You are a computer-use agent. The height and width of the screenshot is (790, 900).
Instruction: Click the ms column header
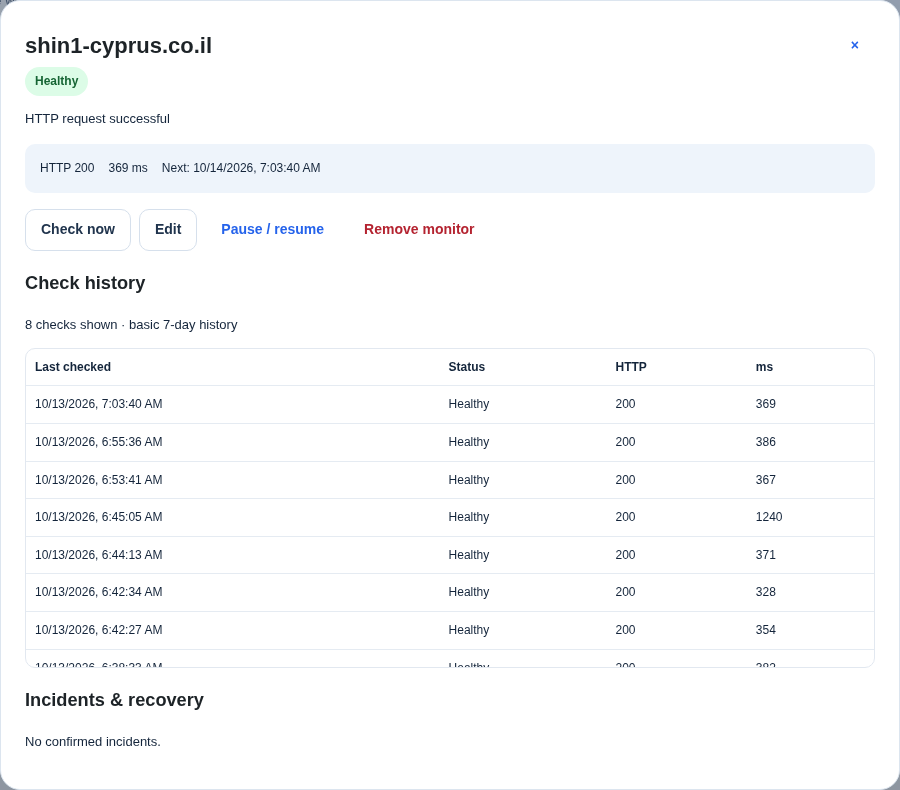pos(764,367)
